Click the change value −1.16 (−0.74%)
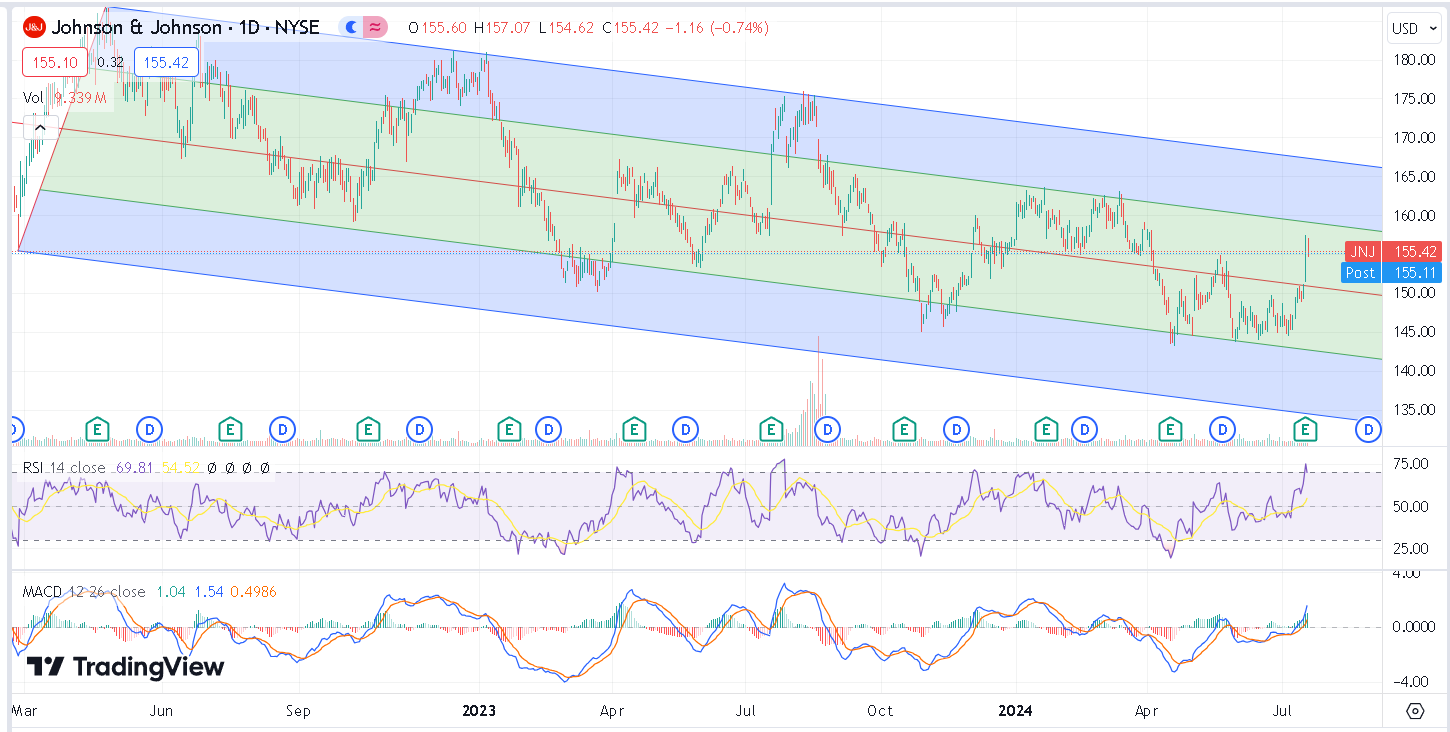This screenshot has height=732, width=1450. (x=719, y=28)
